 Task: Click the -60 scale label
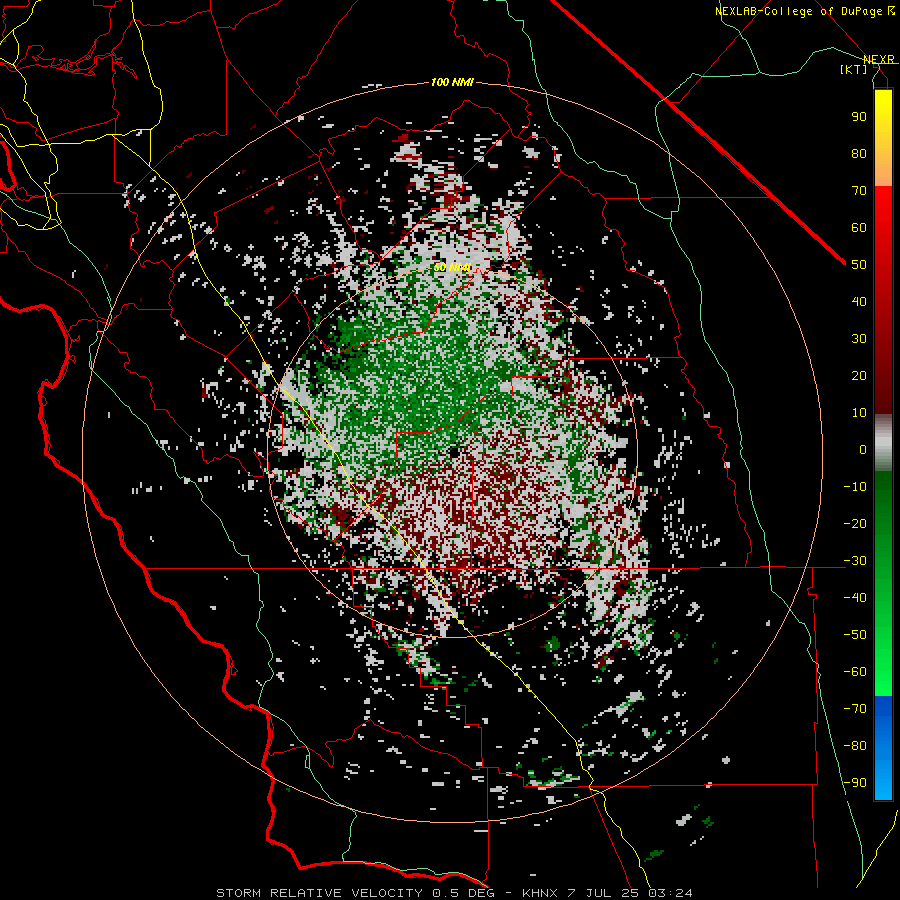(855, 672)
